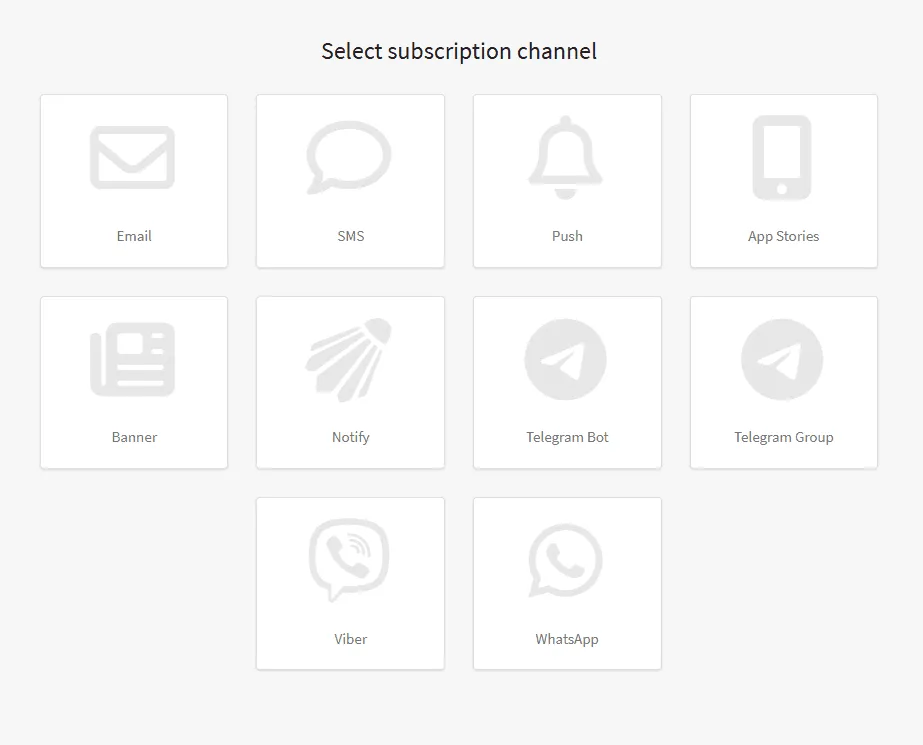Click the Push label text

567,236
